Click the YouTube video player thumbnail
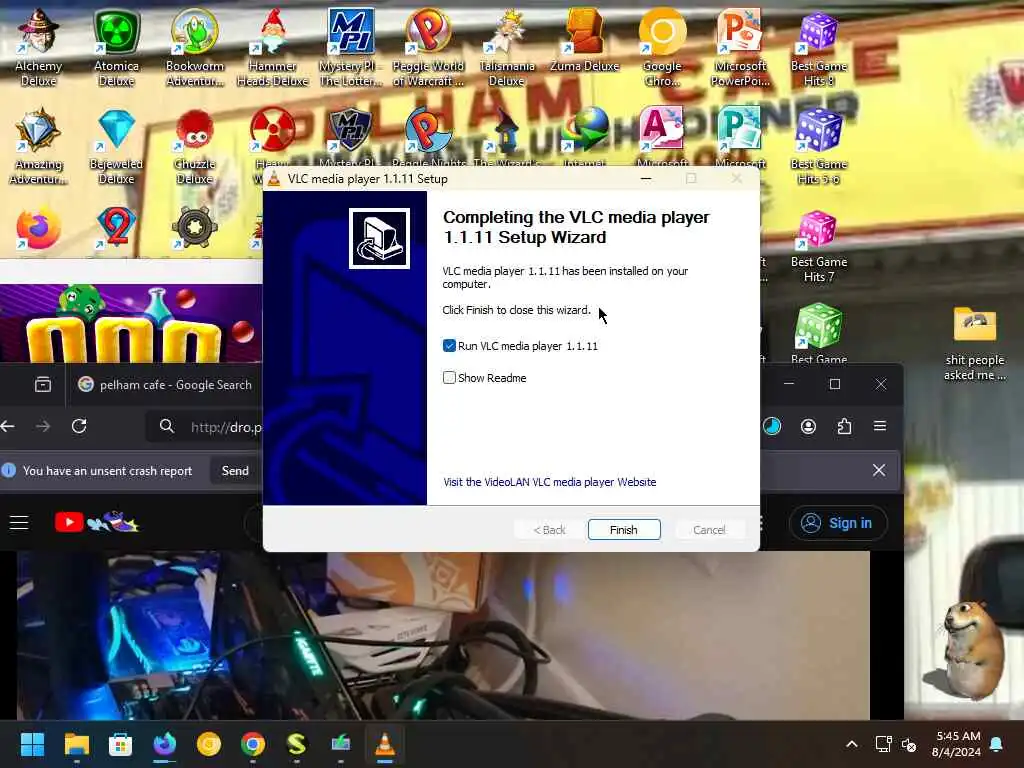The image size is (1024, 768). [443, 635]
